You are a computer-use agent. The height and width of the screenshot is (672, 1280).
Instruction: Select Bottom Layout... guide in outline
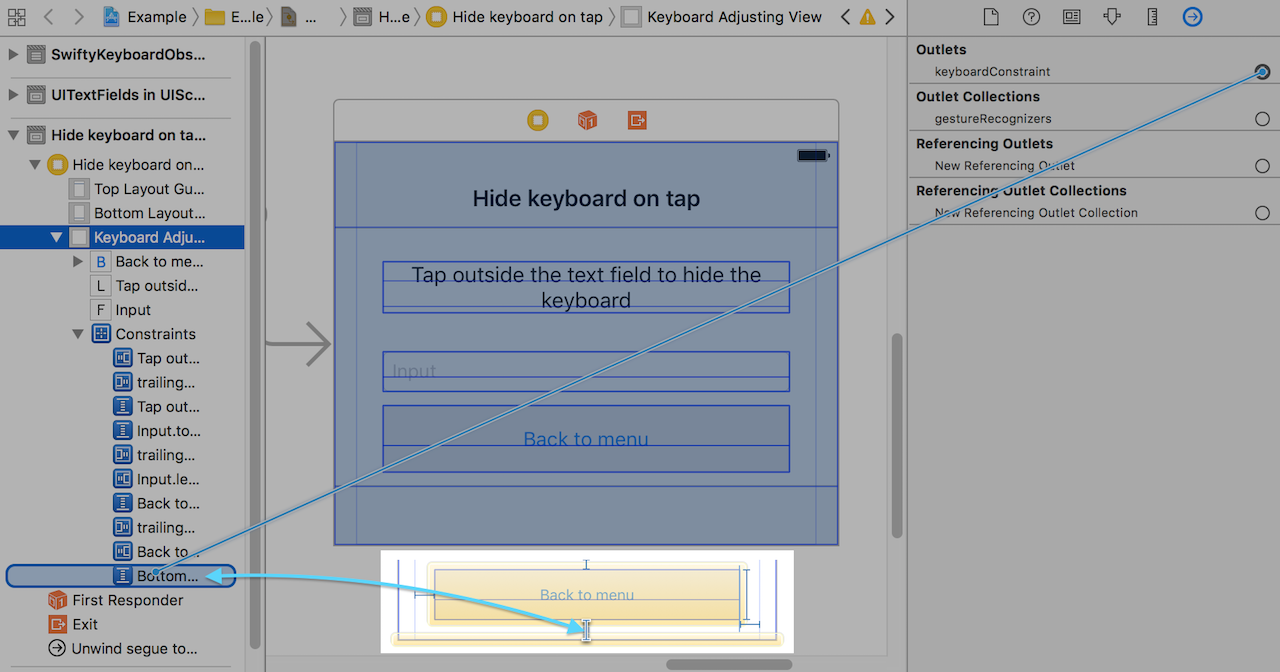point(136,213)
